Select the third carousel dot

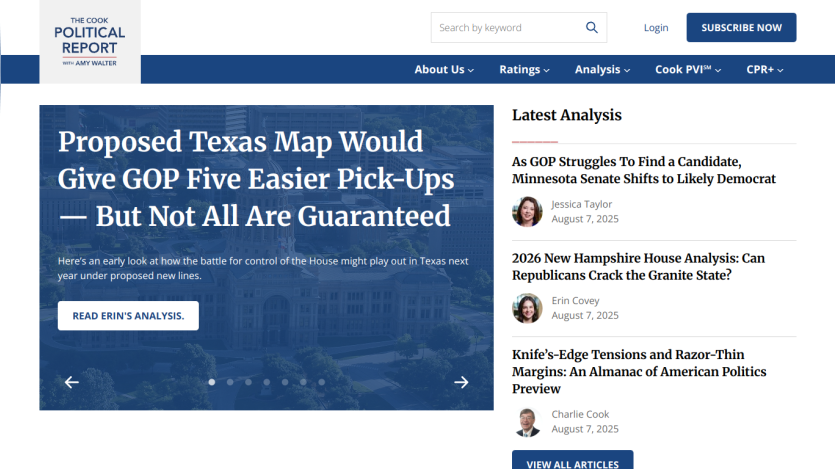click(x=248, y=382)
